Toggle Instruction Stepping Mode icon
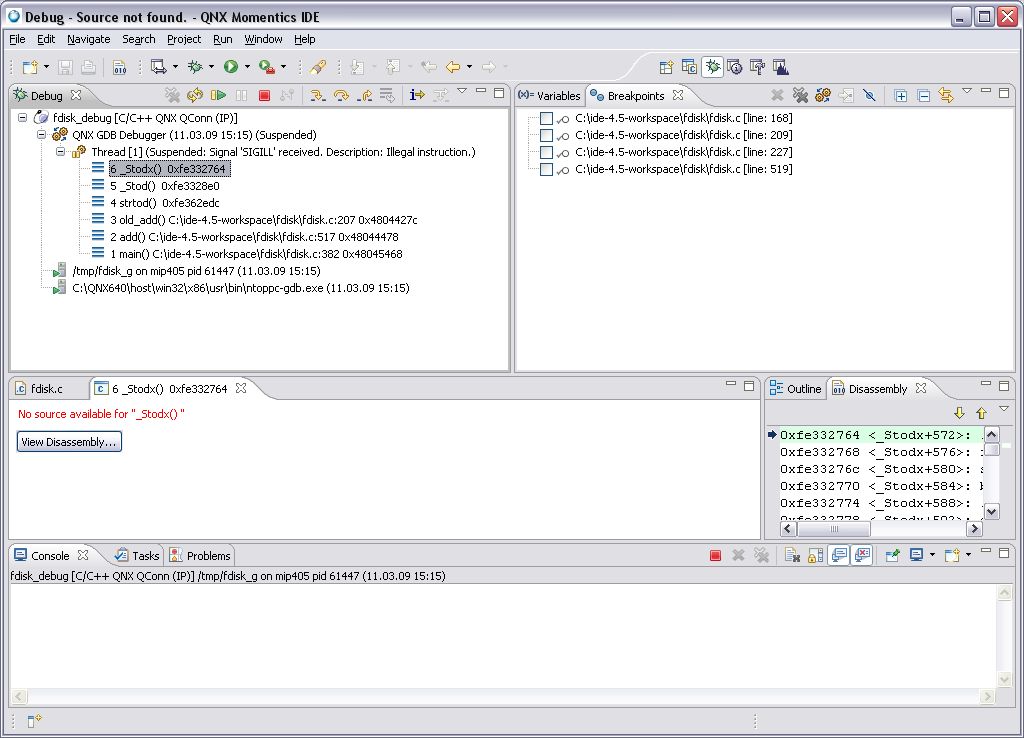 (x=416, y=96)
